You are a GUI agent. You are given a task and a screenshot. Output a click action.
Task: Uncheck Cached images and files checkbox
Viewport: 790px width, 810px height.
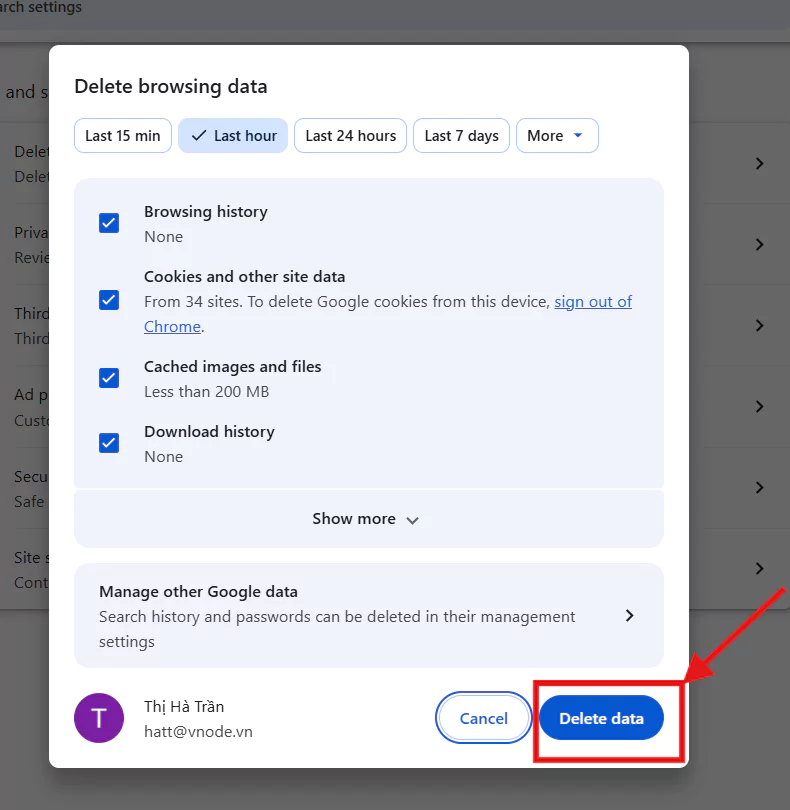pyautogui.click(x=109, y=378)
